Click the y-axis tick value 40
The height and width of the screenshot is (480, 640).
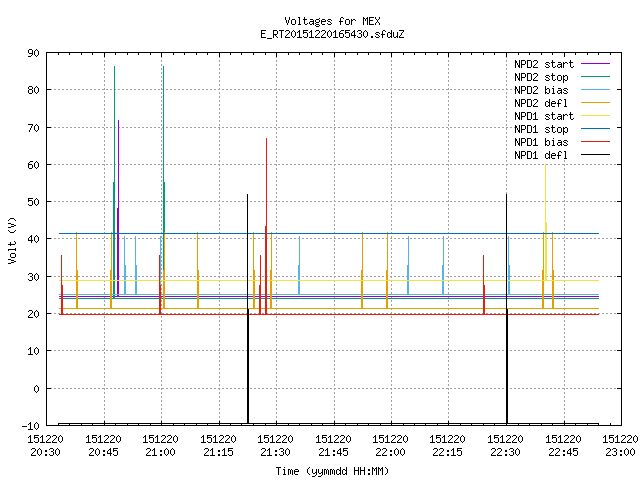(x=34, y=239)
